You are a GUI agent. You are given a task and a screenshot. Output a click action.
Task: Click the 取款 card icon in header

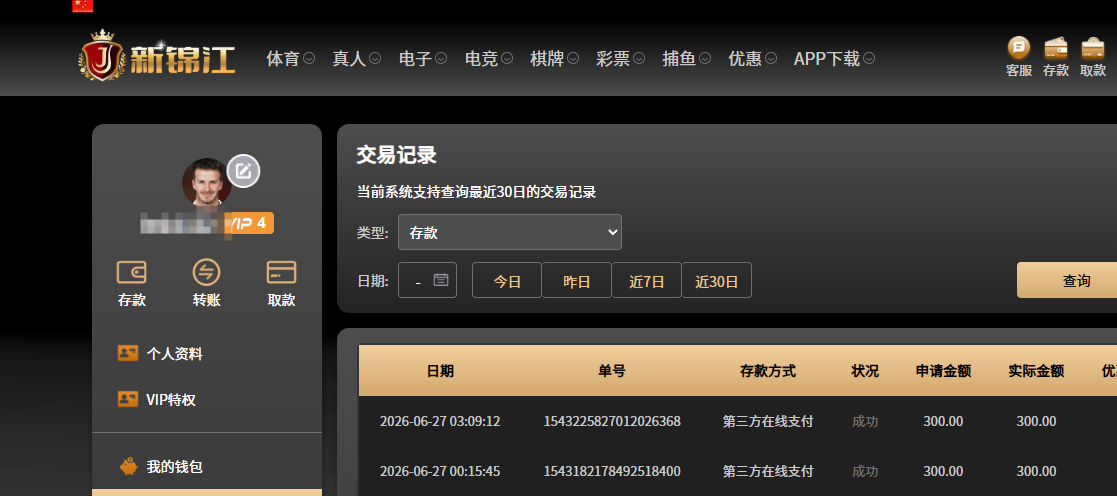click(1093, 48)
